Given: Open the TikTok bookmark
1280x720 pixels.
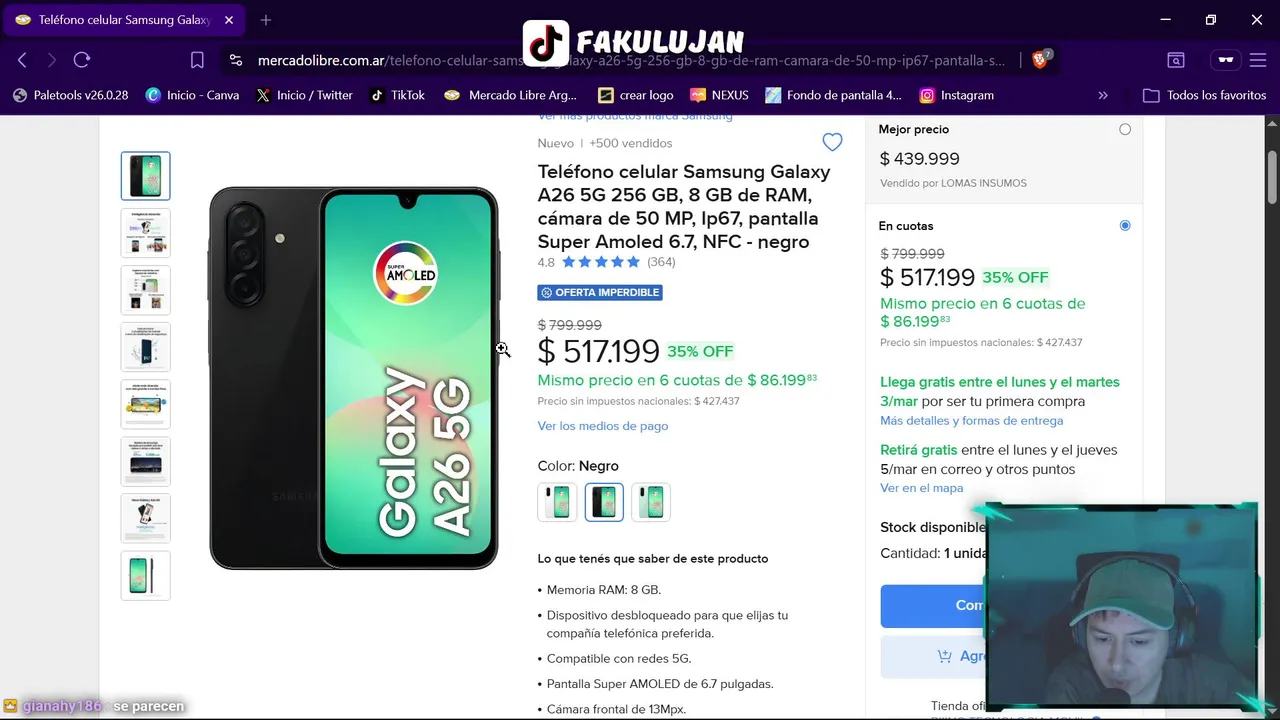Looking at the screenshot, I should 398,95.
